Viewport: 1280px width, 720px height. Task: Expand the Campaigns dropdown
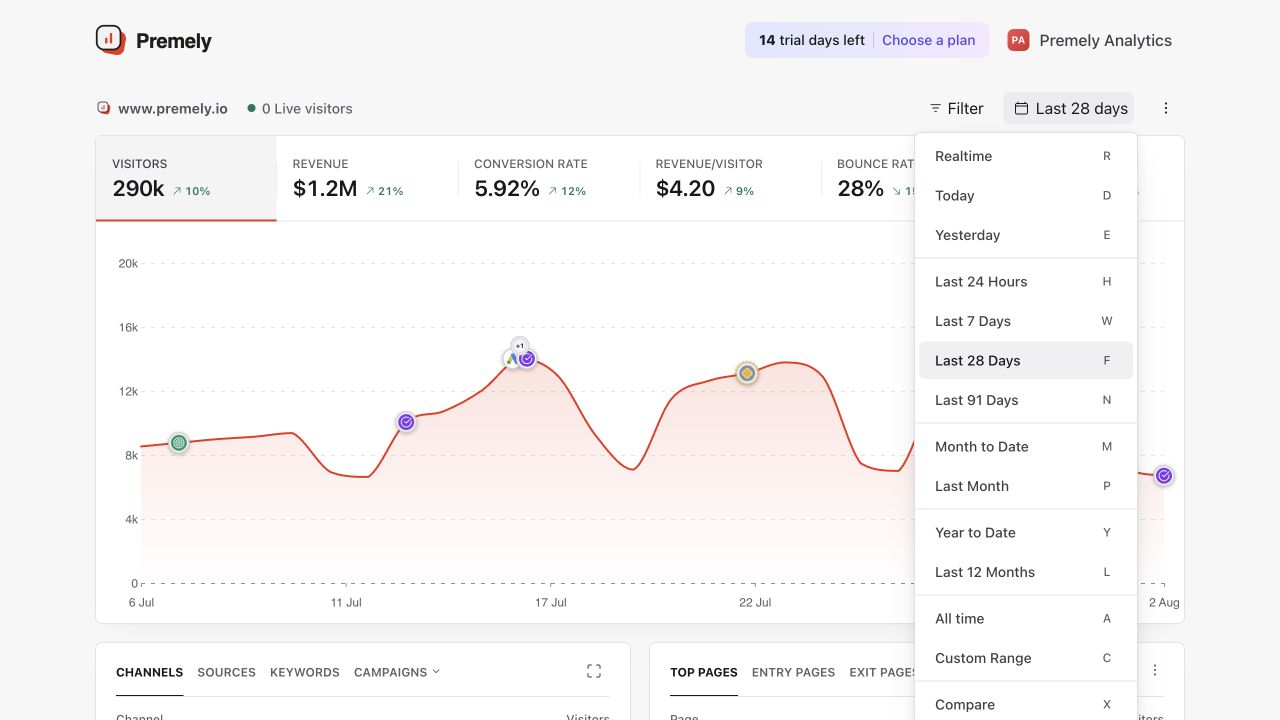(397, 672)
